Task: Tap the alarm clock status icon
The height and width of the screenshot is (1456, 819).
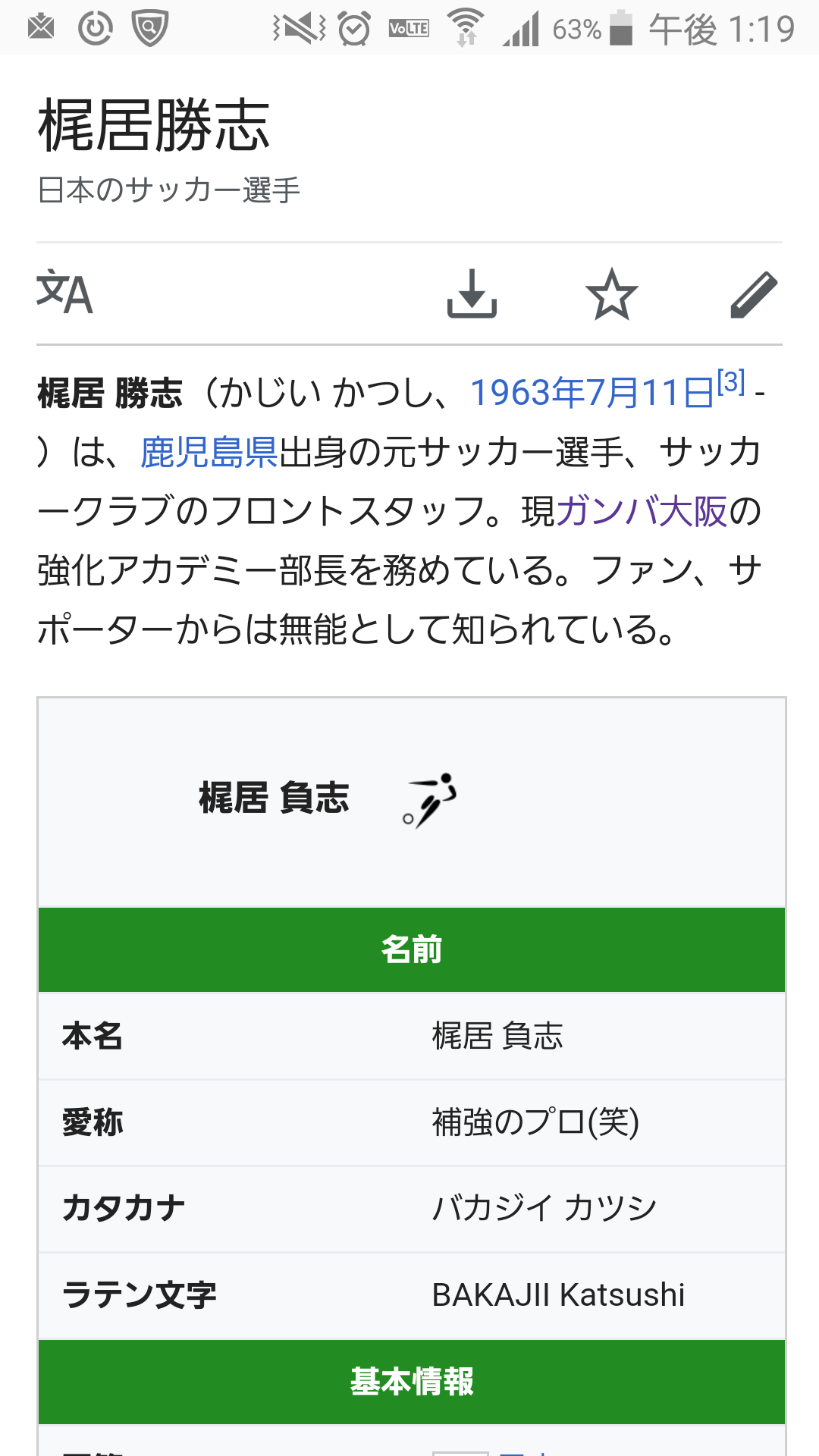Action: click(354, 29)
